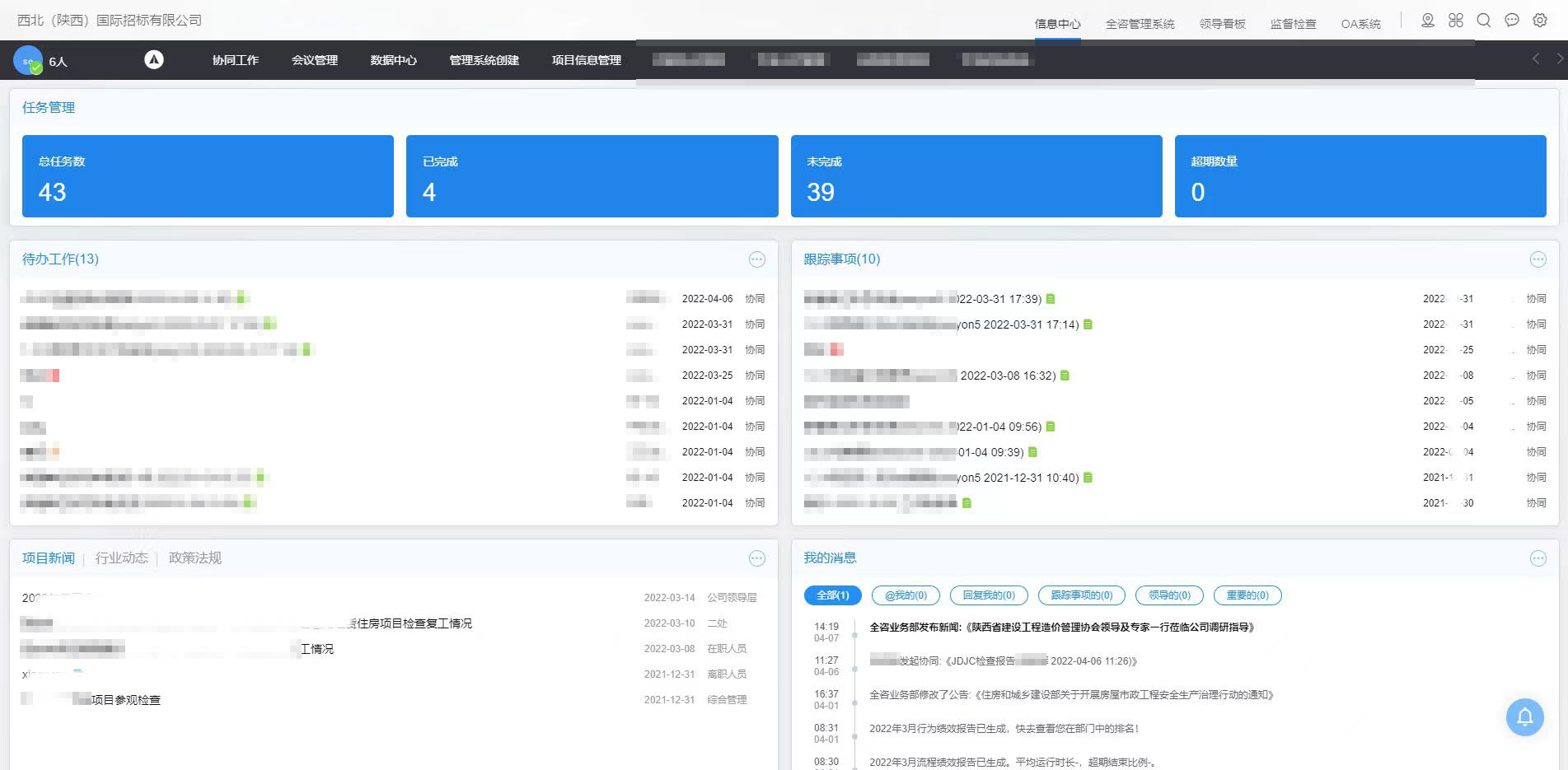Select the 全部(1) message filter
1568x770 pixels.
(832, 595)
